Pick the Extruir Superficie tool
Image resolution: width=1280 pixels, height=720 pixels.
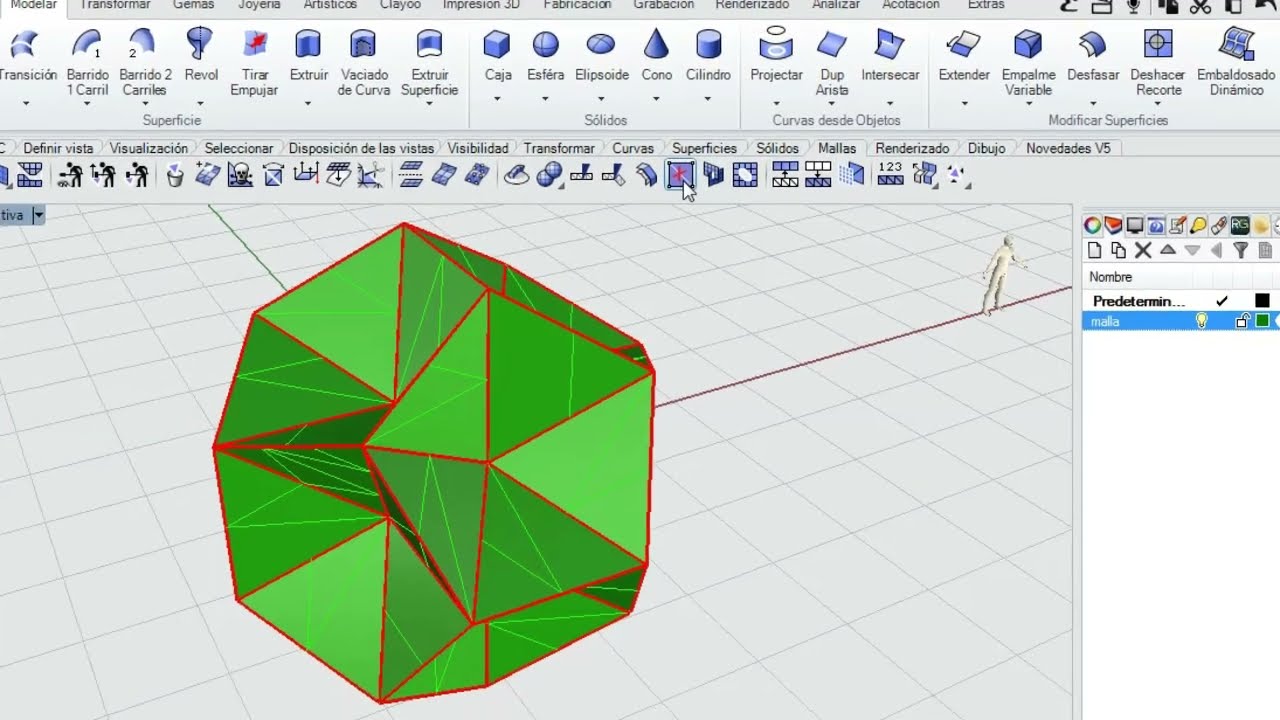(x=430, y=61)
